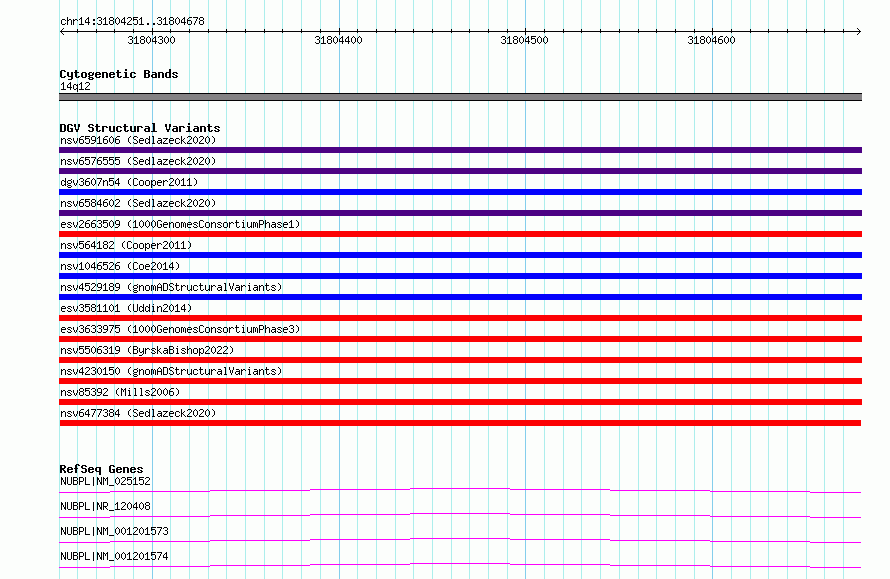The height and width of the screenshot is (579, 890).
Task: Click NUBPL|NM_025152 transcript label
Action: (x=105, y=481)
